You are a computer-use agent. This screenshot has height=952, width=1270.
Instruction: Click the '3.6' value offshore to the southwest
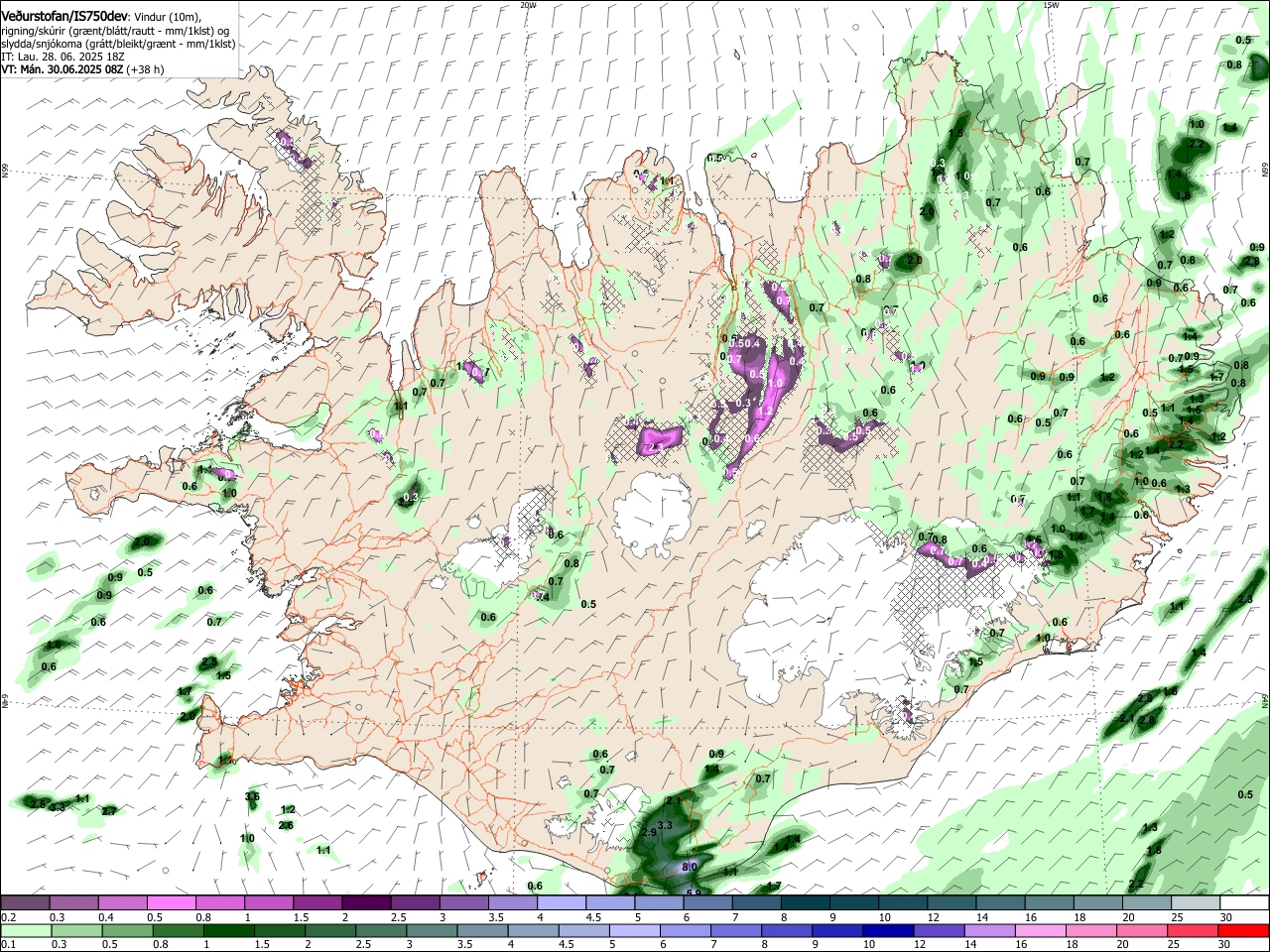click(252, 796)
